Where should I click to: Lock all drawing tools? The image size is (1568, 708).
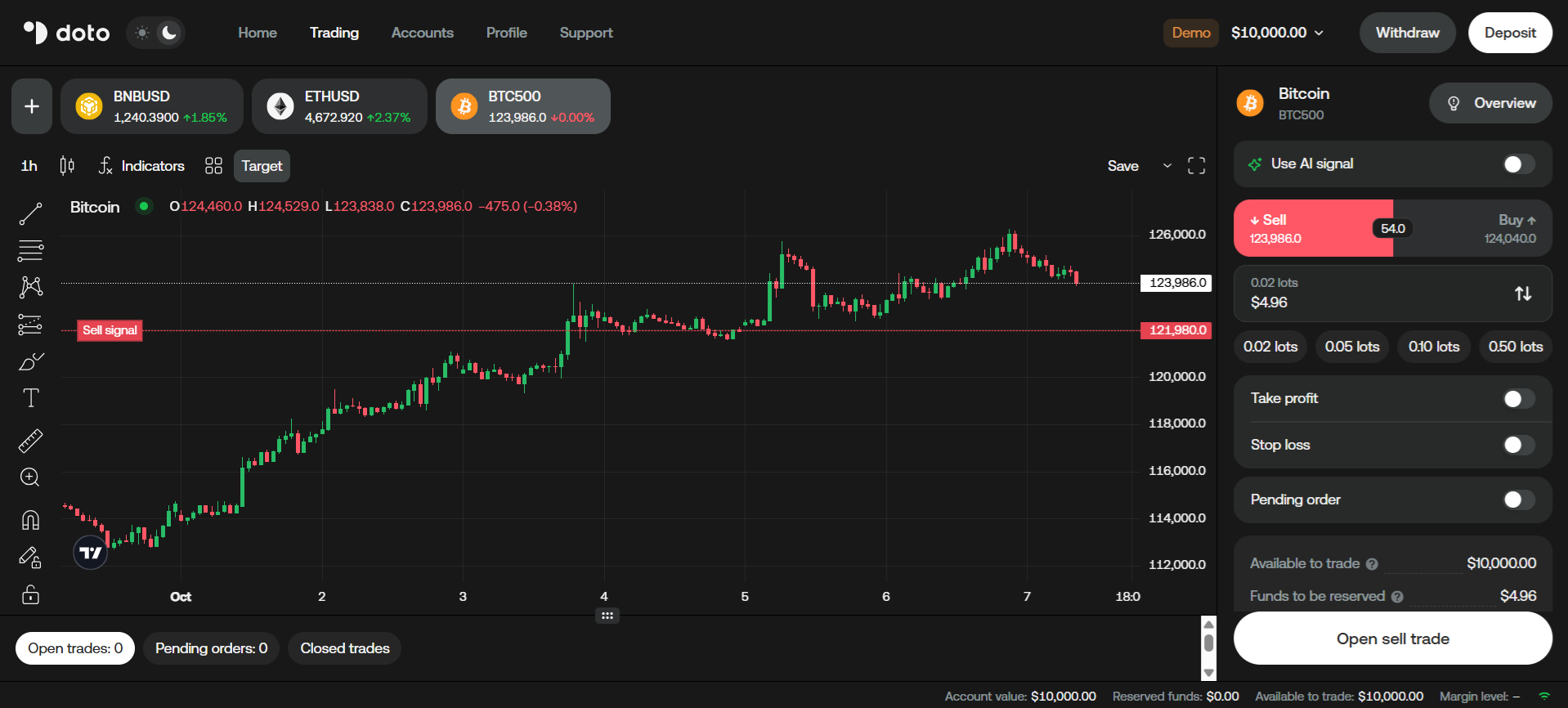click(30, 594)
